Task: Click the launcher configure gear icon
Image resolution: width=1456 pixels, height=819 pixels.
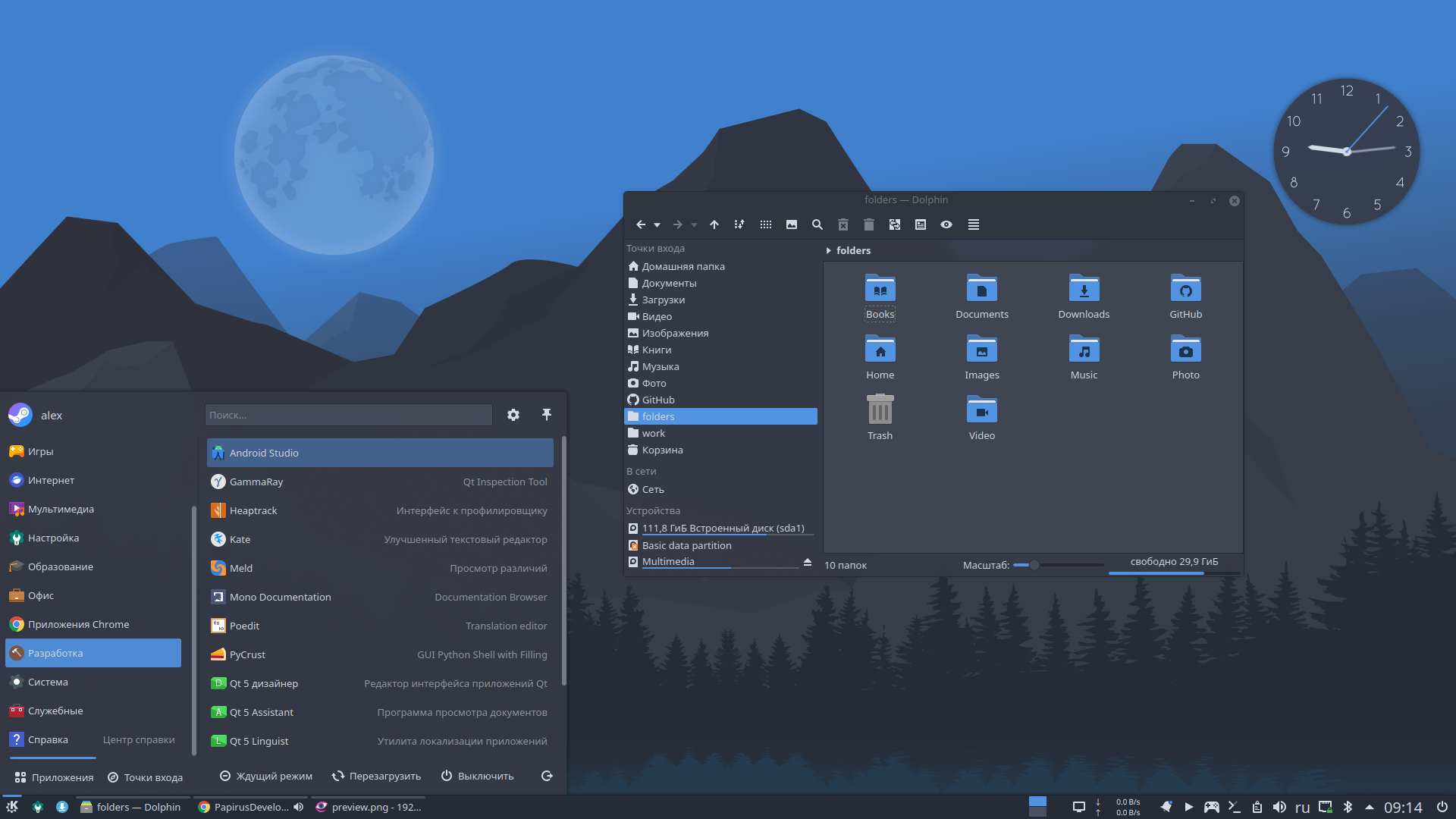Action: click(x=513, y=415)
